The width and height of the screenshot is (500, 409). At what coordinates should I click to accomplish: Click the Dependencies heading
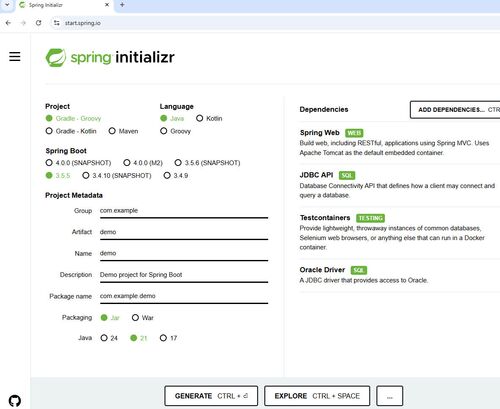[x=324, y=109]
